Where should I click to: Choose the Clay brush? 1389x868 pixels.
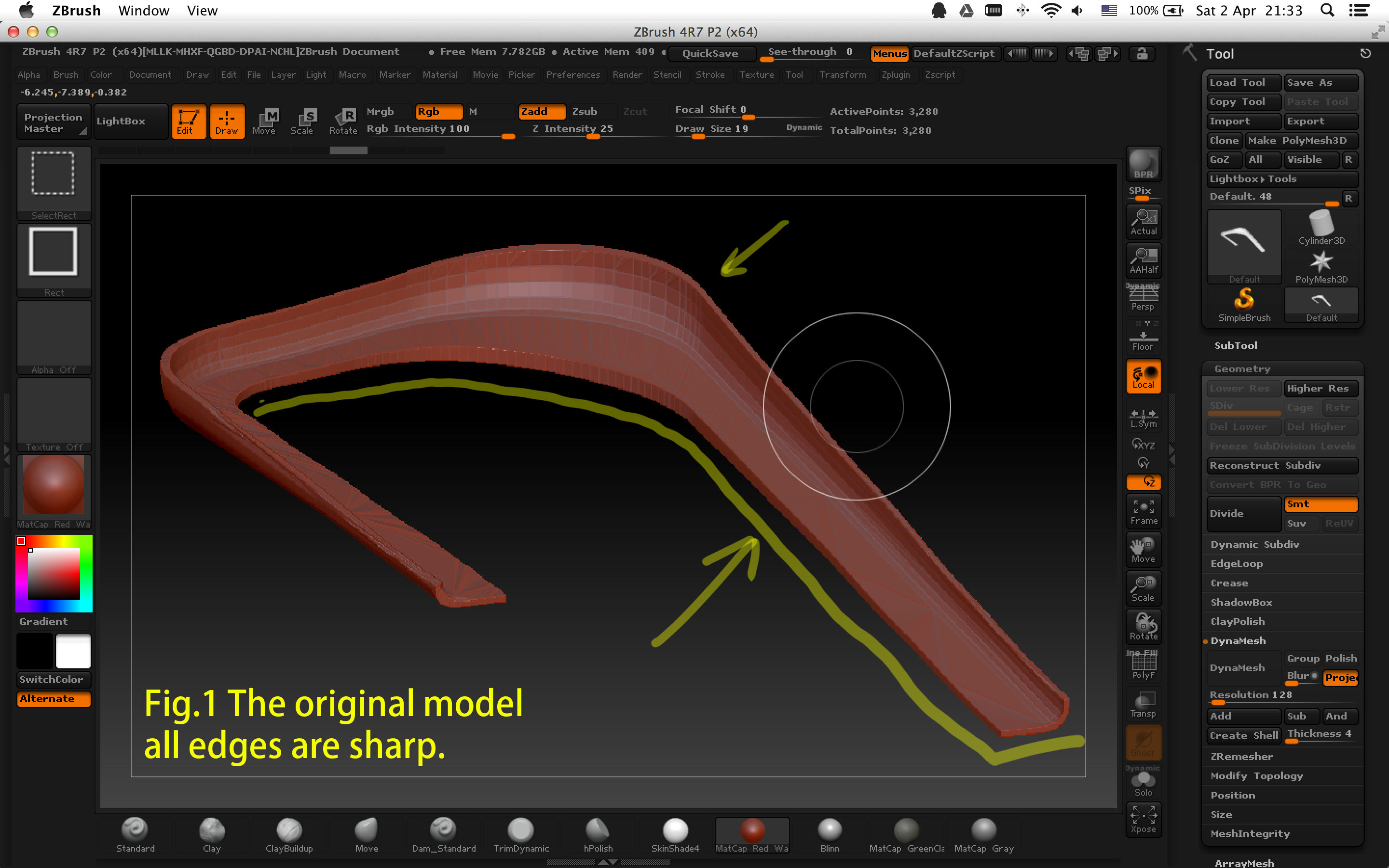pyautogui.click(x=212, y=835)
